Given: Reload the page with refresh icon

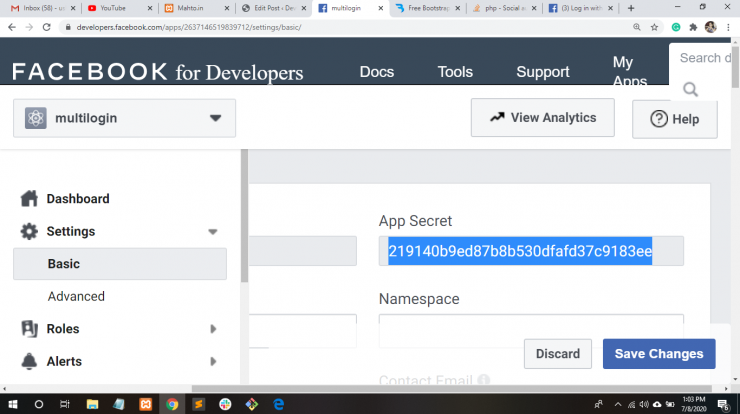Looking at the screenshot, I should (x=46, y=27).
